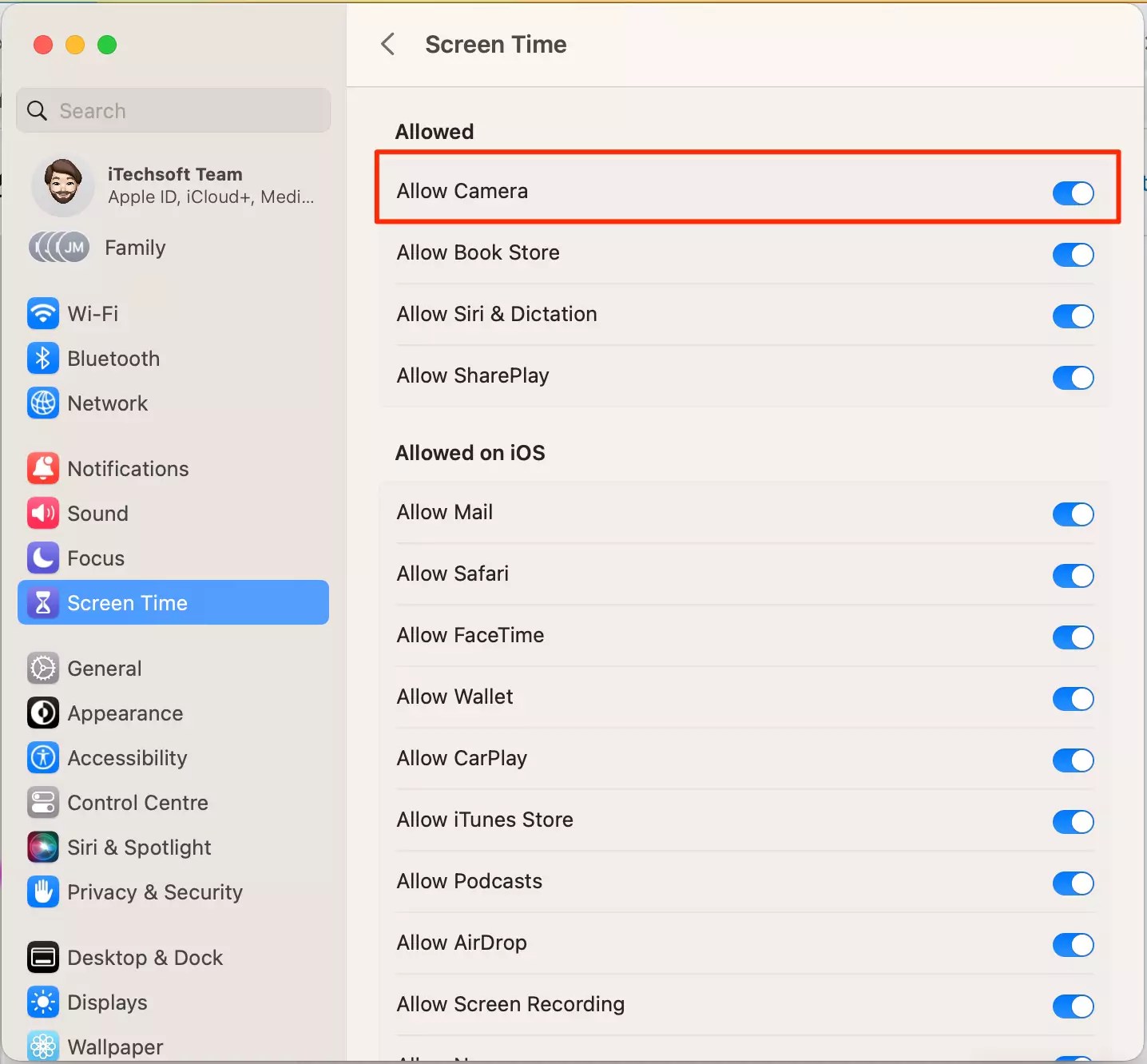Click the Privacy & Security hand icon
This screenshot has height=1064, width=1147.
[x=43, y=891]
